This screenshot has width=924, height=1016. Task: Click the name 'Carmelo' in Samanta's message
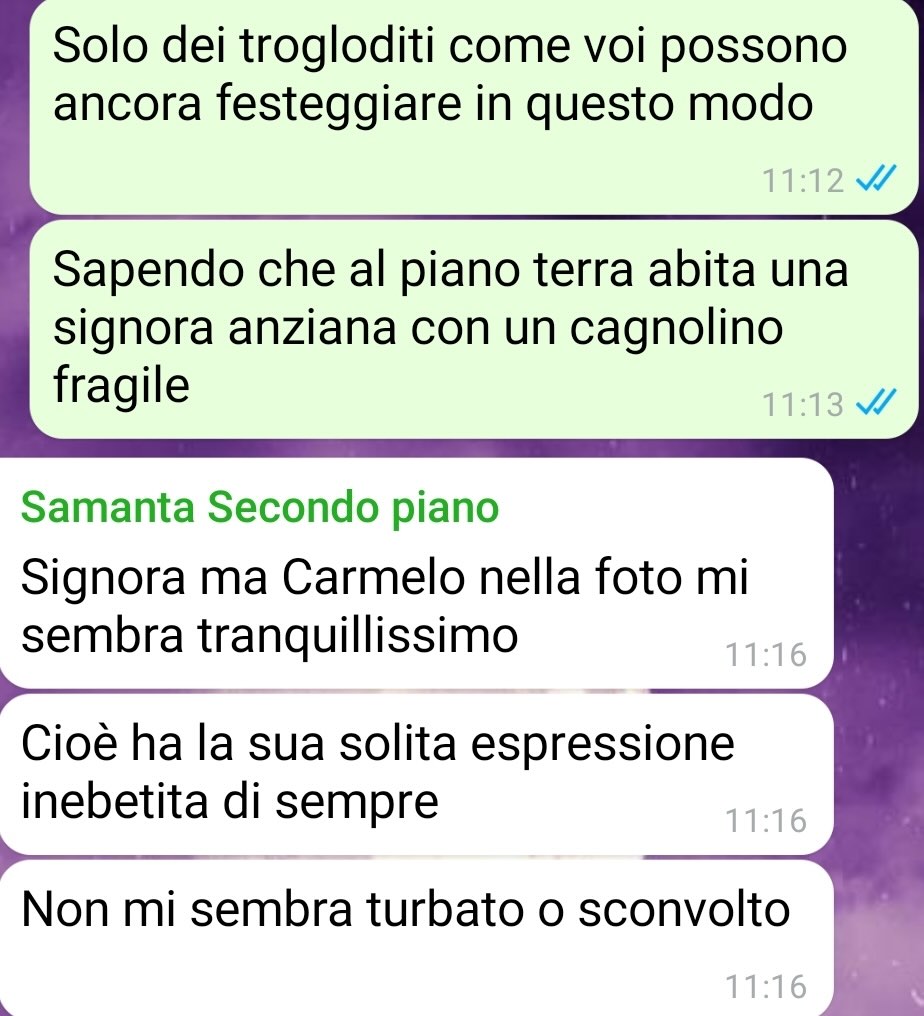[374, 577]
